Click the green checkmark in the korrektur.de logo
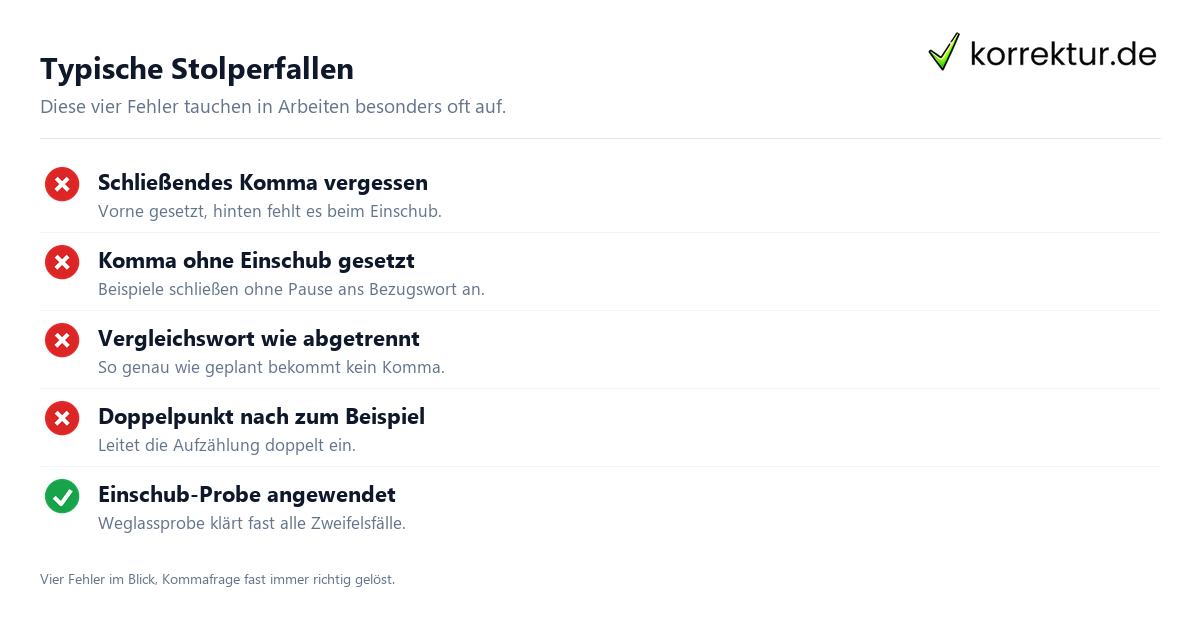 tap(944, 52)
